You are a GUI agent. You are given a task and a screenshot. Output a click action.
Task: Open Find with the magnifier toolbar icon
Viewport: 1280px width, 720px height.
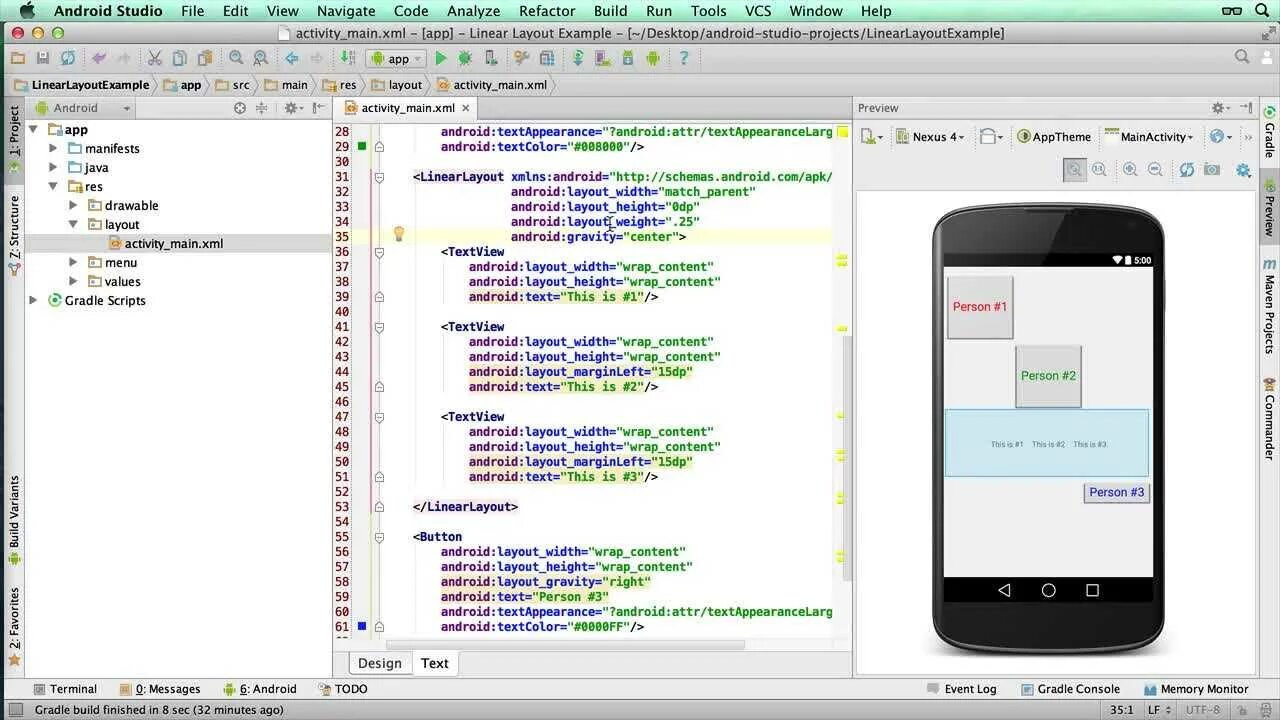(236, 58)
